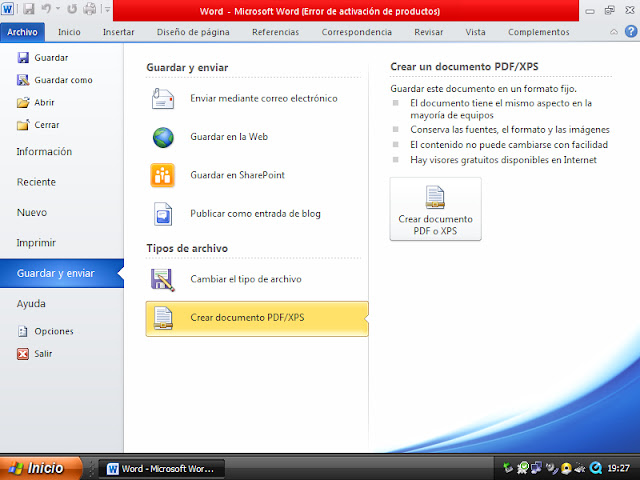Select the Guardar y enviar section
Image resolution: width=640 pixels, height=480 pixels.
(62, 273)
